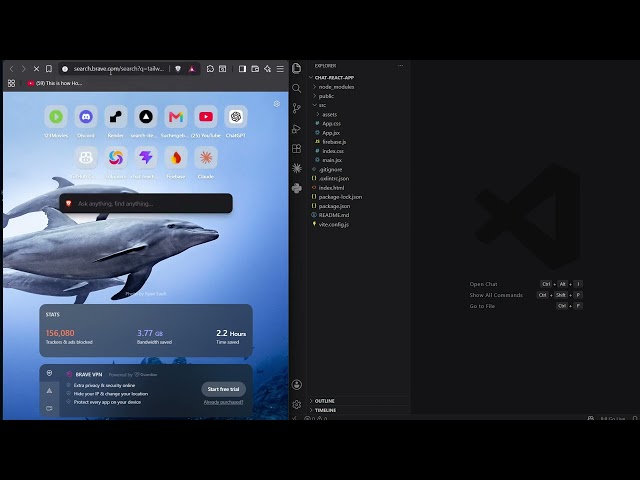Open Brave Wallet icon
The width and height of the screenshot is (640, 480).
click(255, 69)
